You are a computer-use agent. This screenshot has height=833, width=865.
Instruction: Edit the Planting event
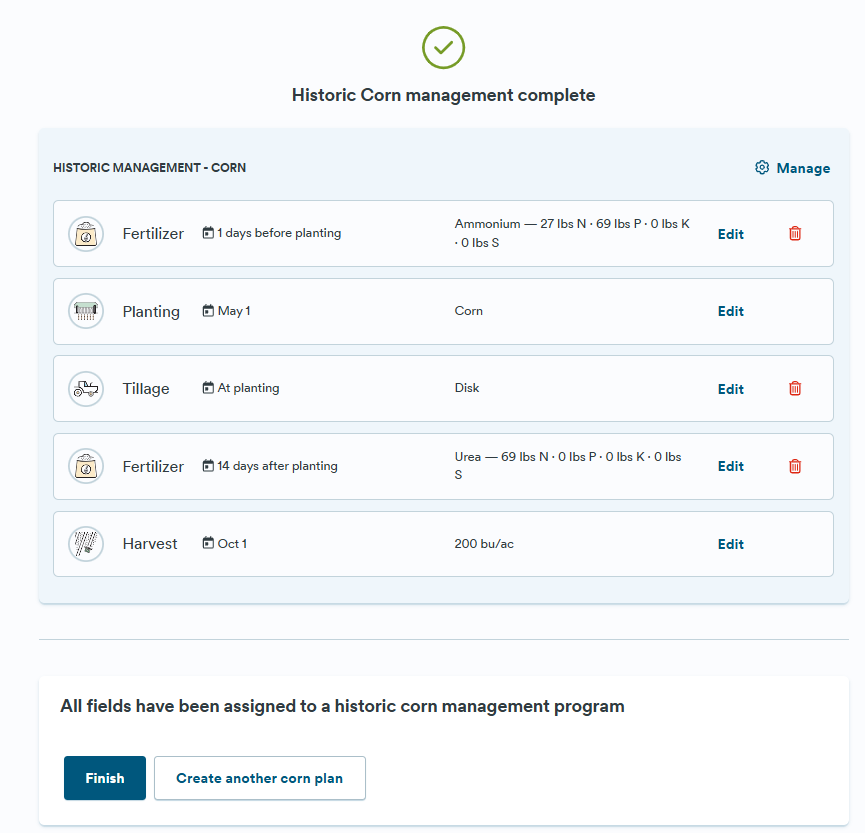tap(730, 311)
